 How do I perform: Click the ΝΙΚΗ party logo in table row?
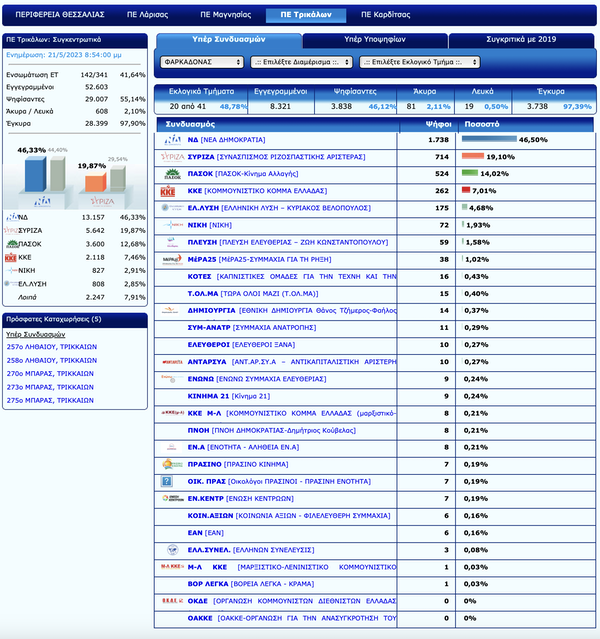(172, 225)
